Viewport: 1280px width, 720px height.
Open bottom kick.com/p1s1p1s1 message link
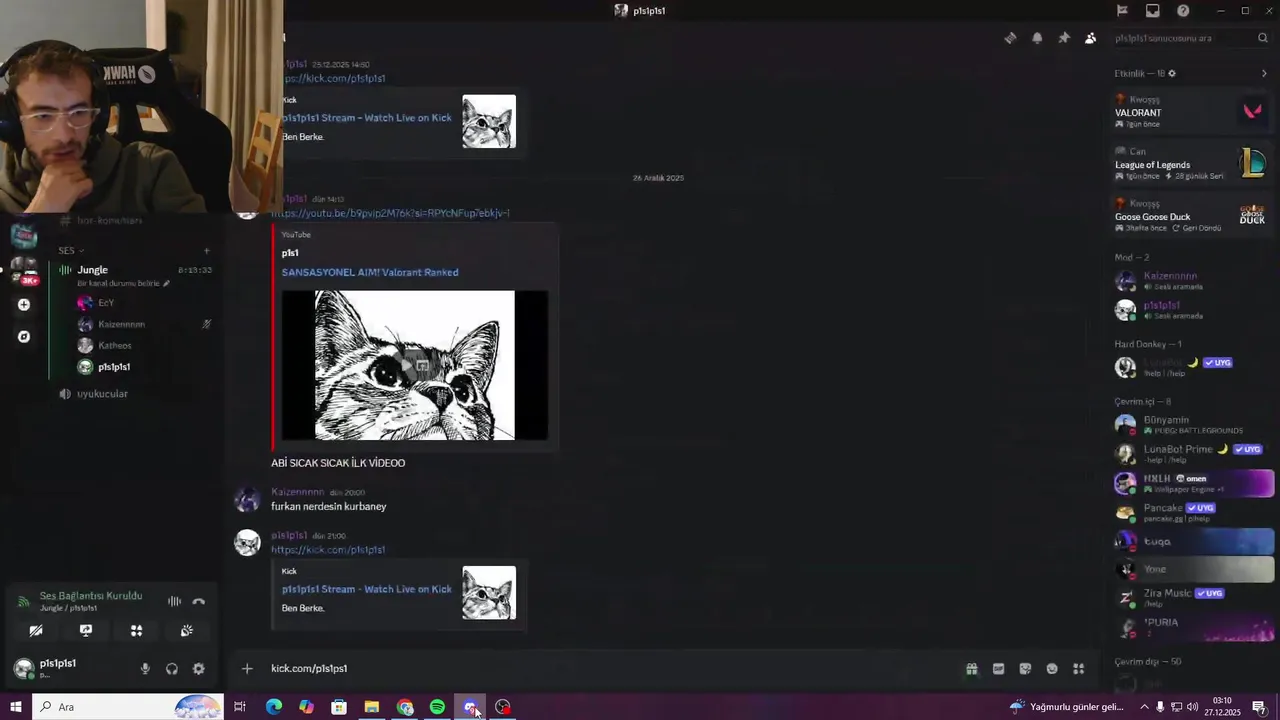328,549
